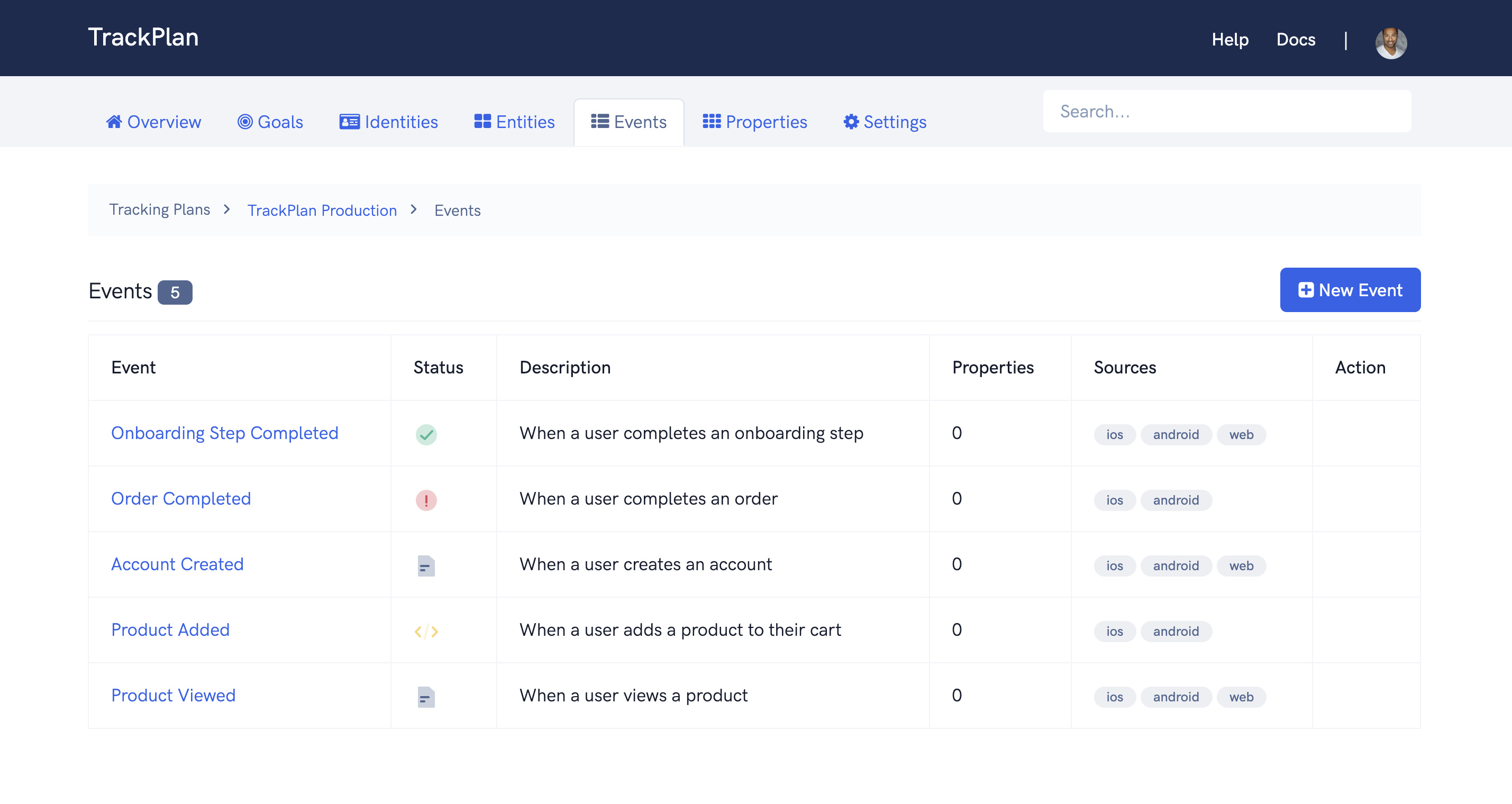Open the Docs link in header
Screen dimensions: 1512x804
click(x=1296, y=39)
